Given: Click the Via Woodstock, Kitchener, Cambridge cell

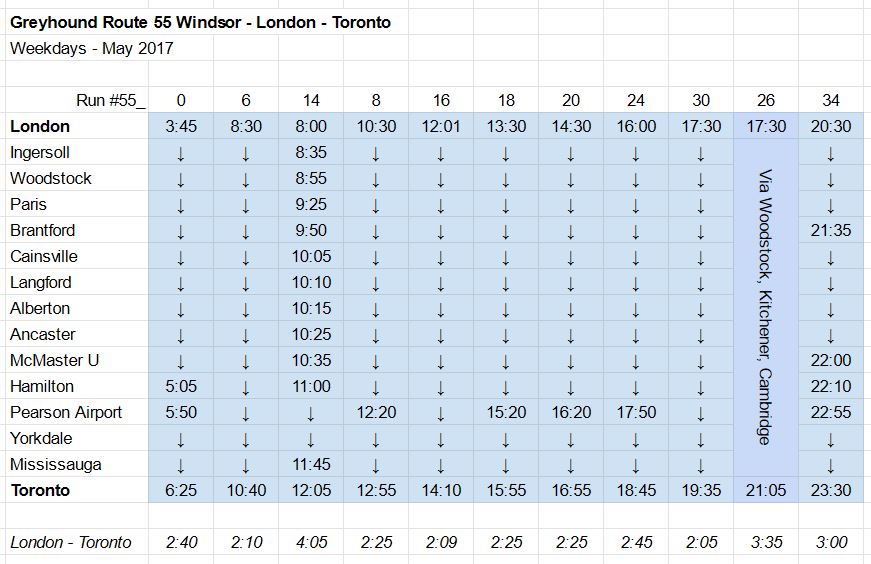Looking at the screenshot, I should 765,308.
